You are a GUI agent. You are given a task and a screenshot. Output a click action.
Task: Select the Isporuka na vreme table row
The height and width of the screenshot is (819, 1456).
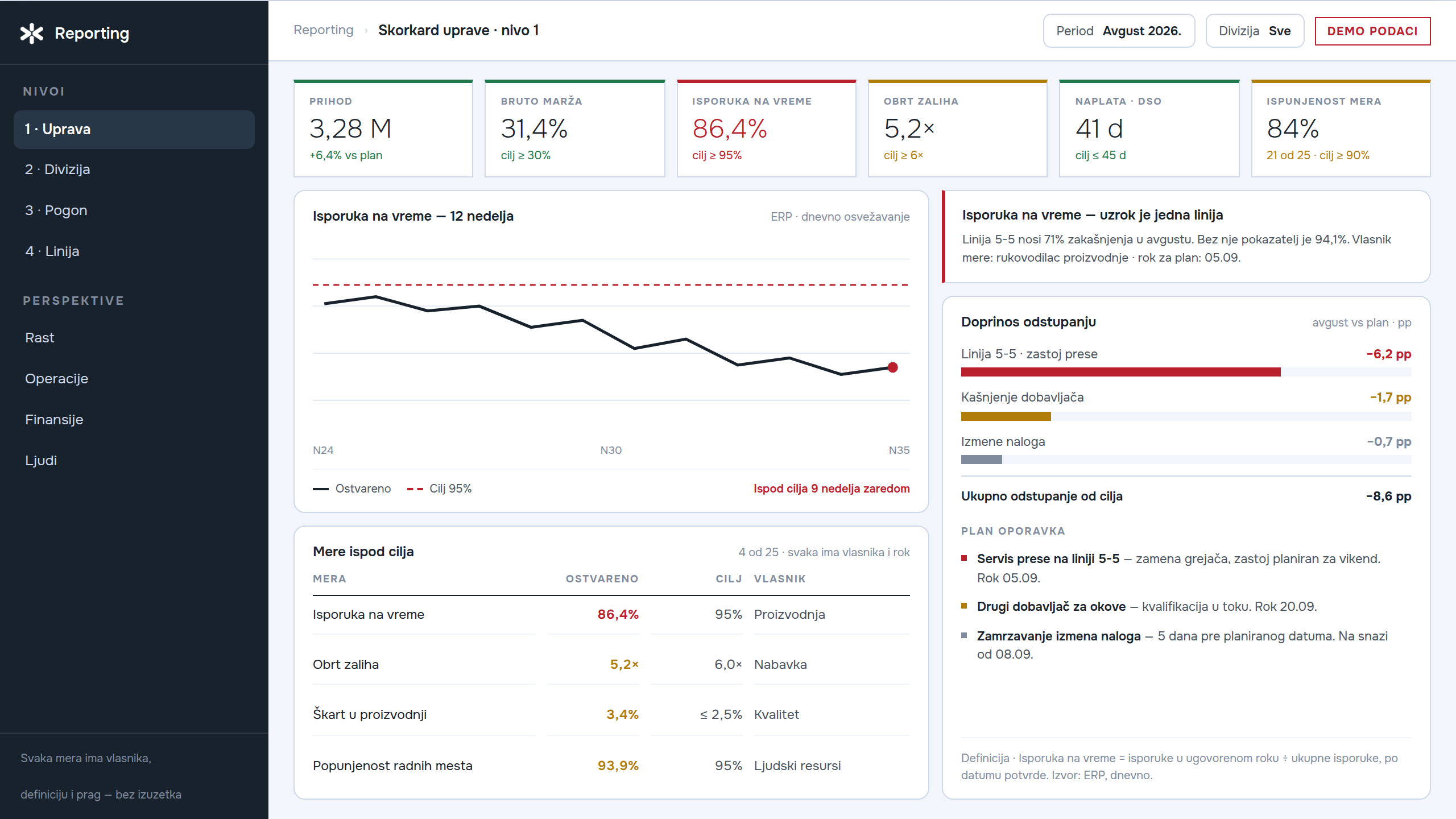[x=611, y=614]
